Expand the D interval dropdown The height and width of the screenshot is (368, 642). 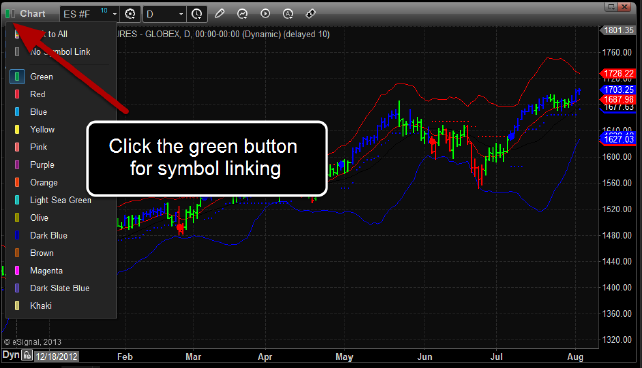click(181, 14)
